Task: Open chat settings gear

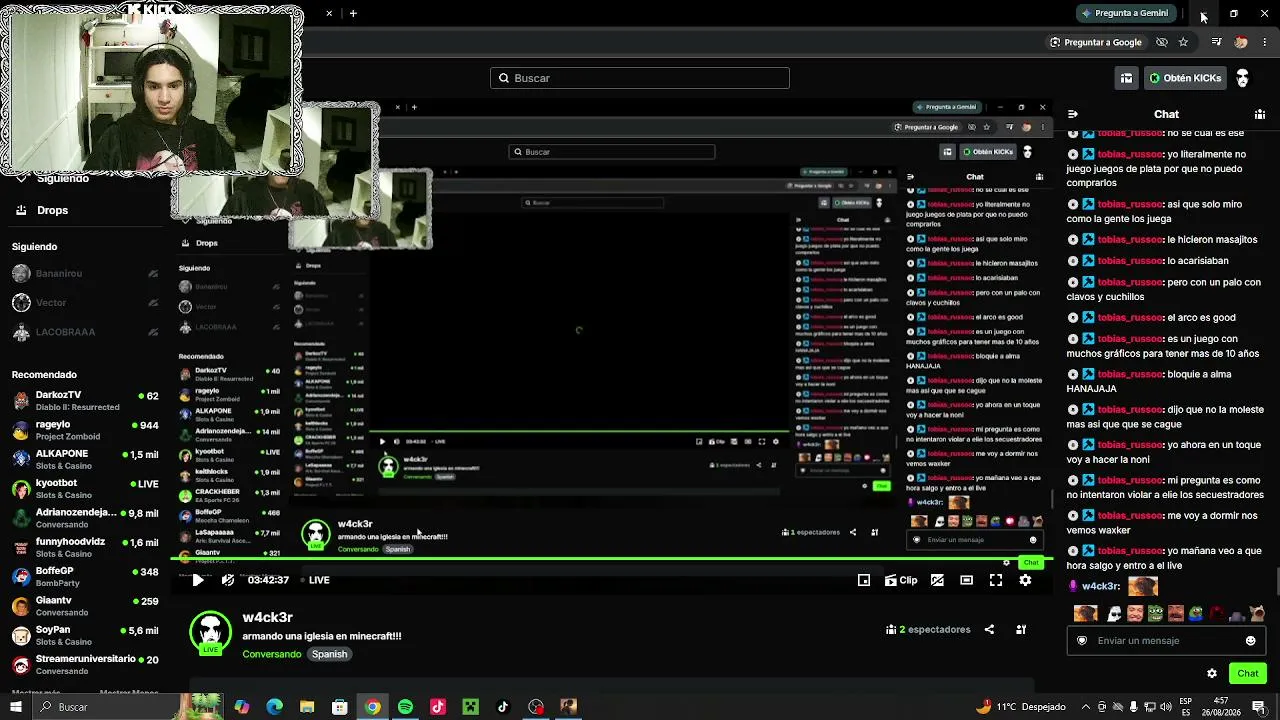Action: [x=1212, y=674]
